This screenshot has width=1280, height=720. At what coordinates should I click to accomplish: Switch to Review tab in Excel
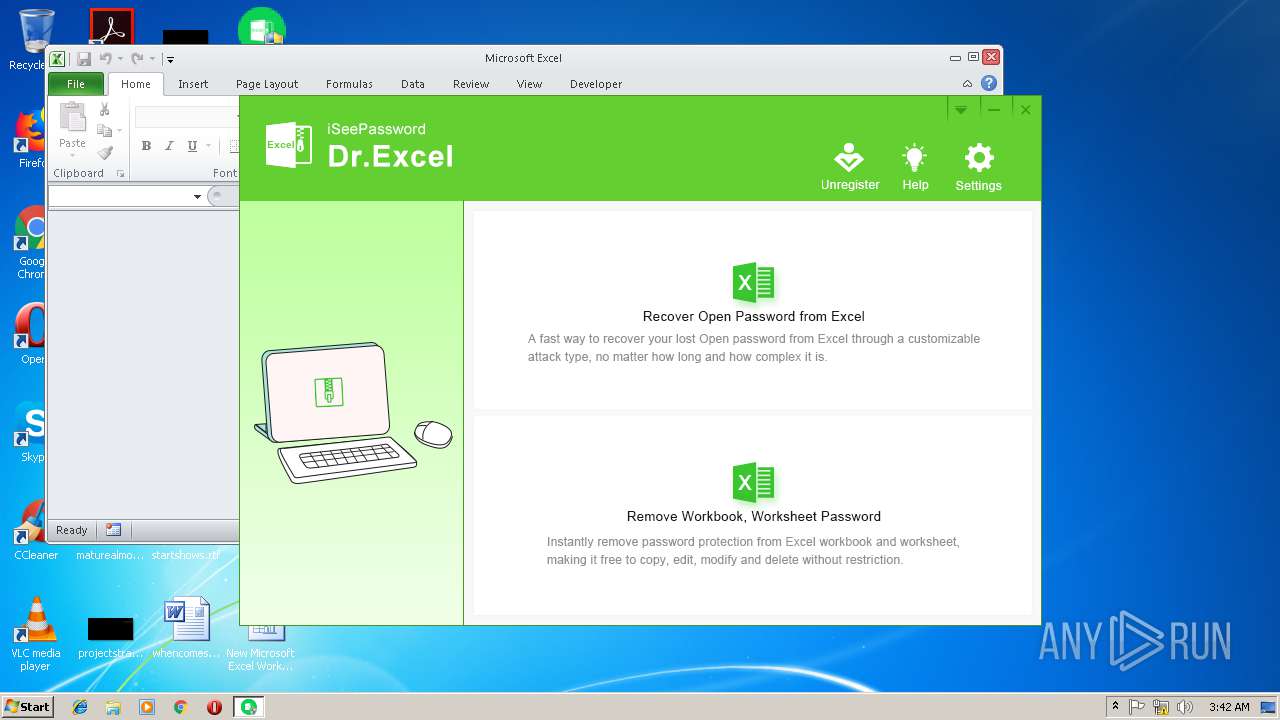[x=471, y=84]
